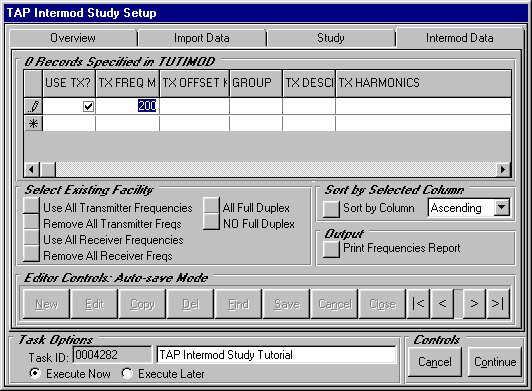This screenshot has width=532, height=391.
Task: Switch to the Import Data tab
Action: coord(202,38)
